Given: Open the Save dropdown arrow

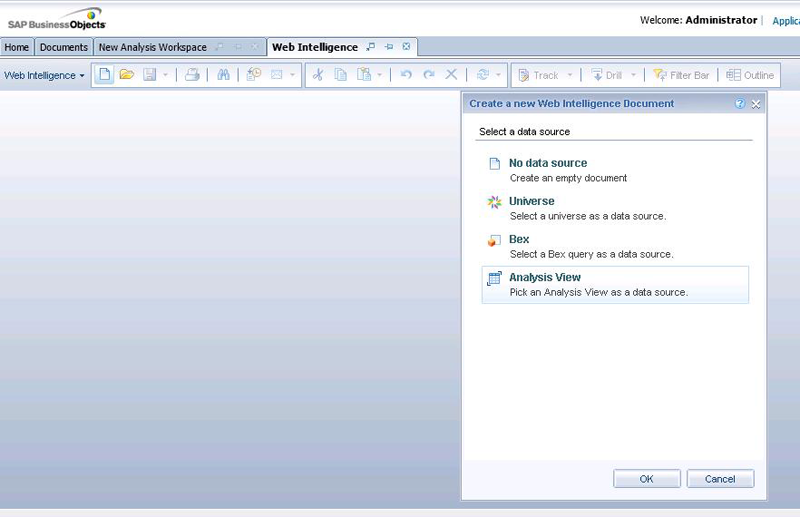Looking at the screenshot, I should [165, 75].
